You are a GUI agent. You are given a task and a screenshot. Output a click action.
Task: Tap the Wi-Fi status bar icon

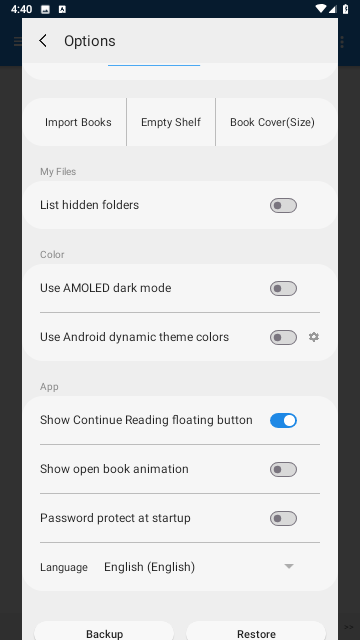tap(321, 9)
